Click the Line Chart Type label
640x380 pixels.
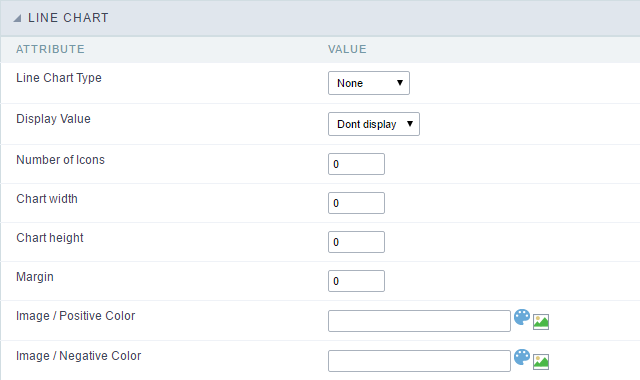(59, 78)
